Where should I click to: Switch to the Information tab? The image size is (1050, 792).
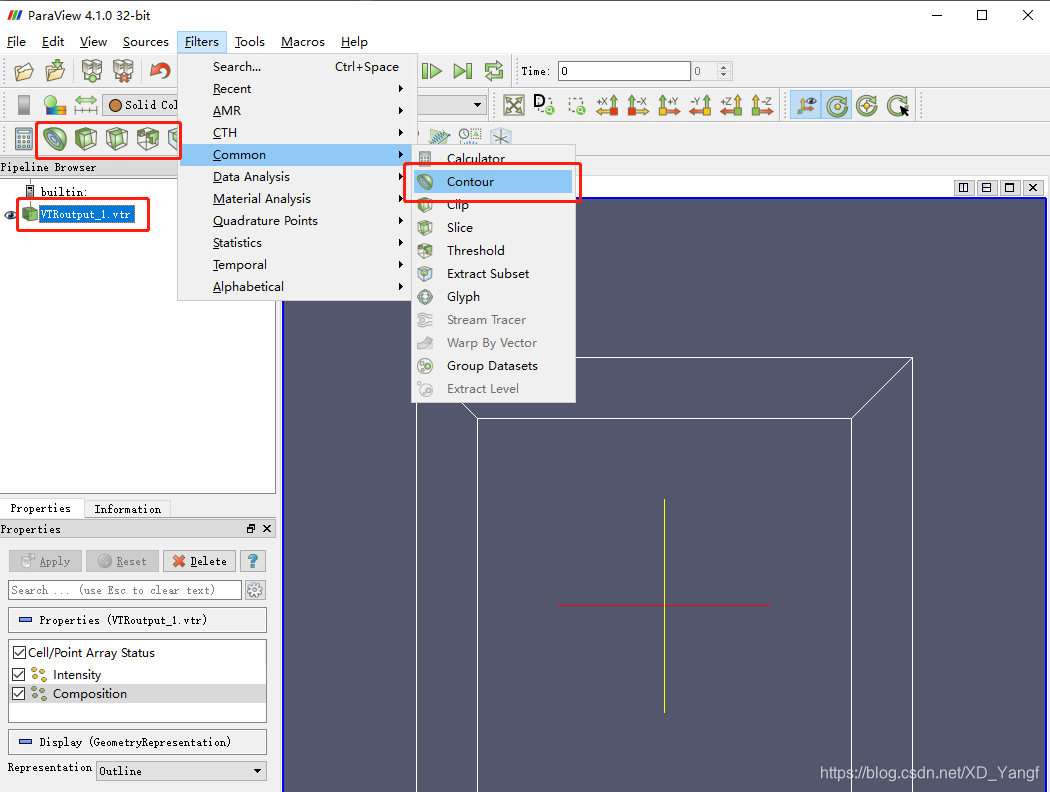pos(127,509)
